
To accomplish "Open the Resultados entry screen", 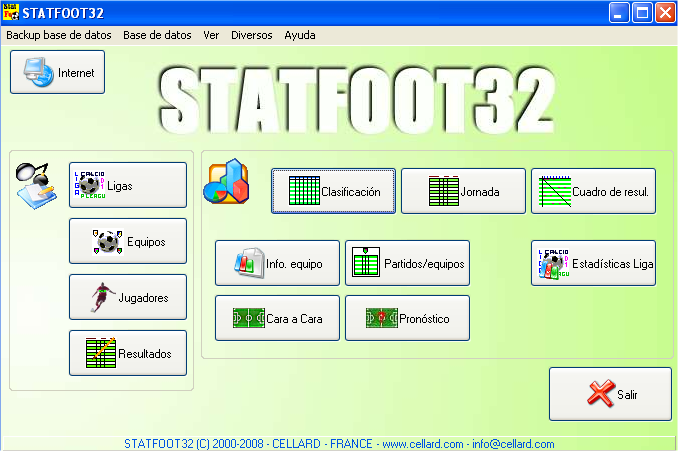I will coord(128,353).
